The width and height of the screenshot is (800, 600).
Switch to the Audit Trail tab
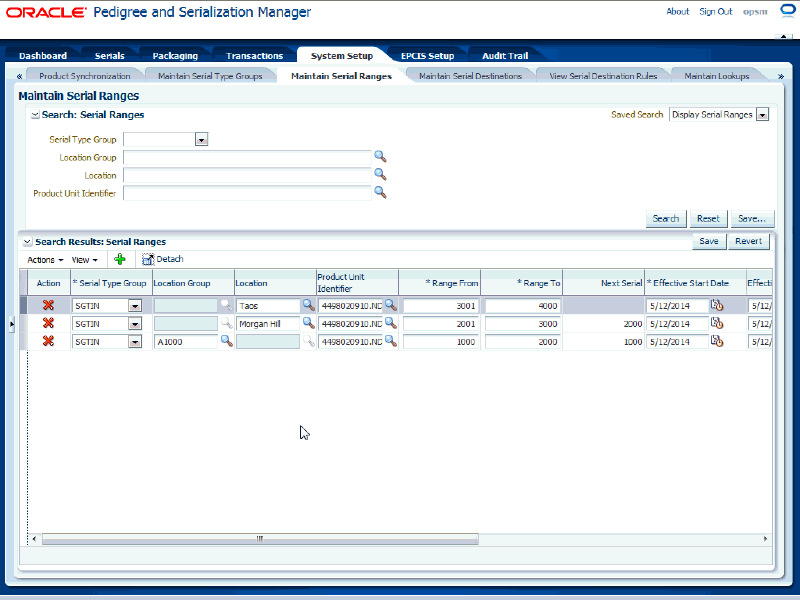(x=505, y=56)
